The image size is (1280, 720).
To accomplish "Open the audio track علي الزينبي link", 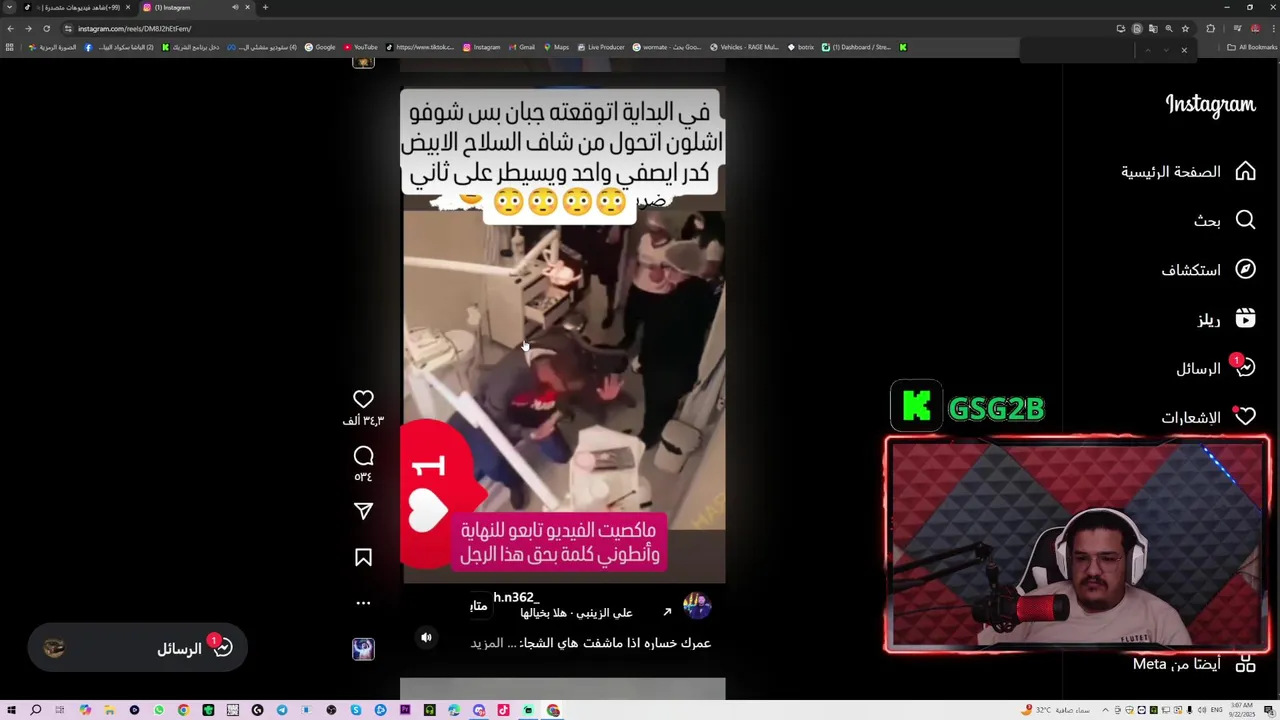I will (576, 612).
